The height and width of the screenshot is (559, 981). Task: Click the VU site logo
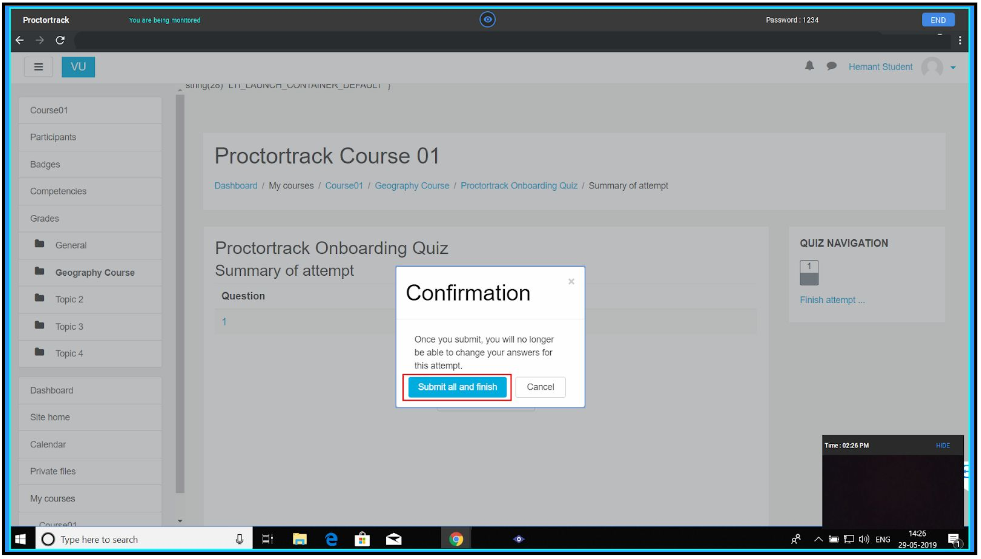[78, 67]
